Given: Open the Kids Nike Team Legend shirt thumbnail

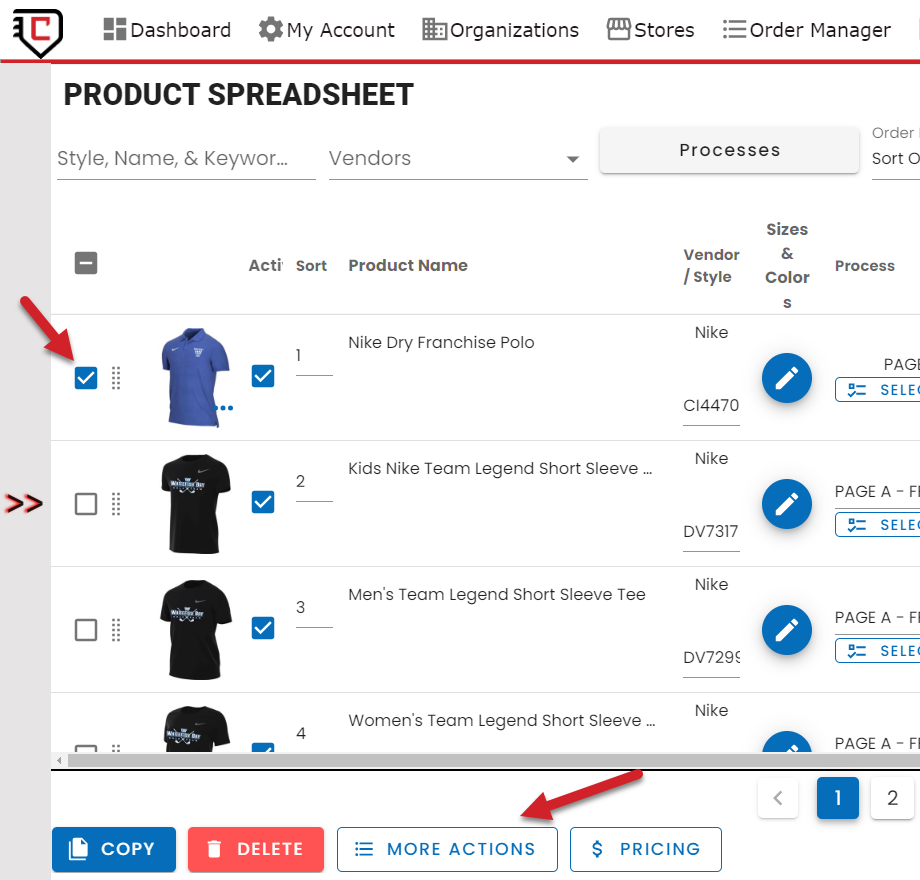Looking at the screenshot, I should point(195,503).
